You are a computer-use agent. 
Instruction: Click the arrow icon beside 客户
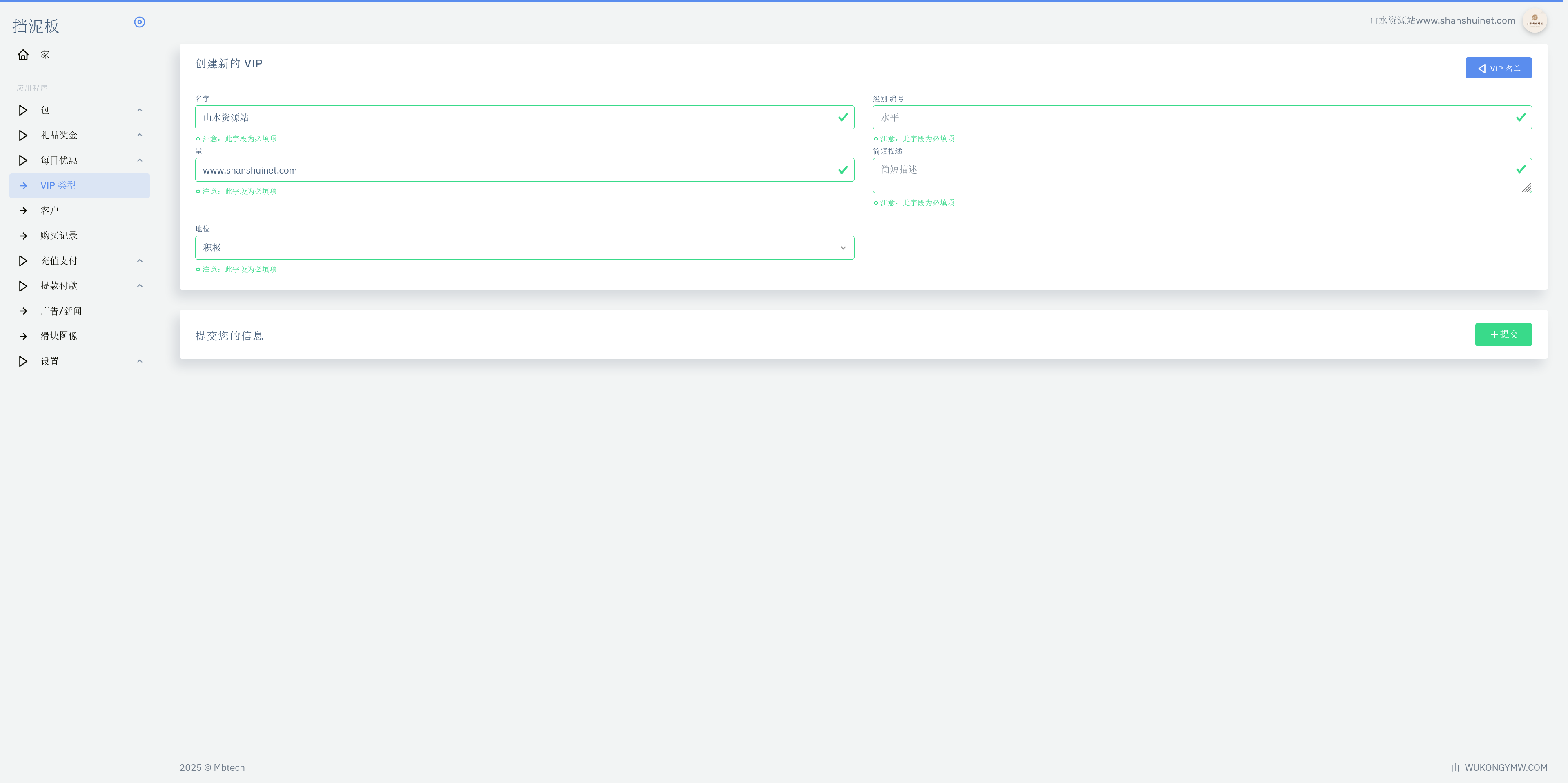tap(23, 211)
